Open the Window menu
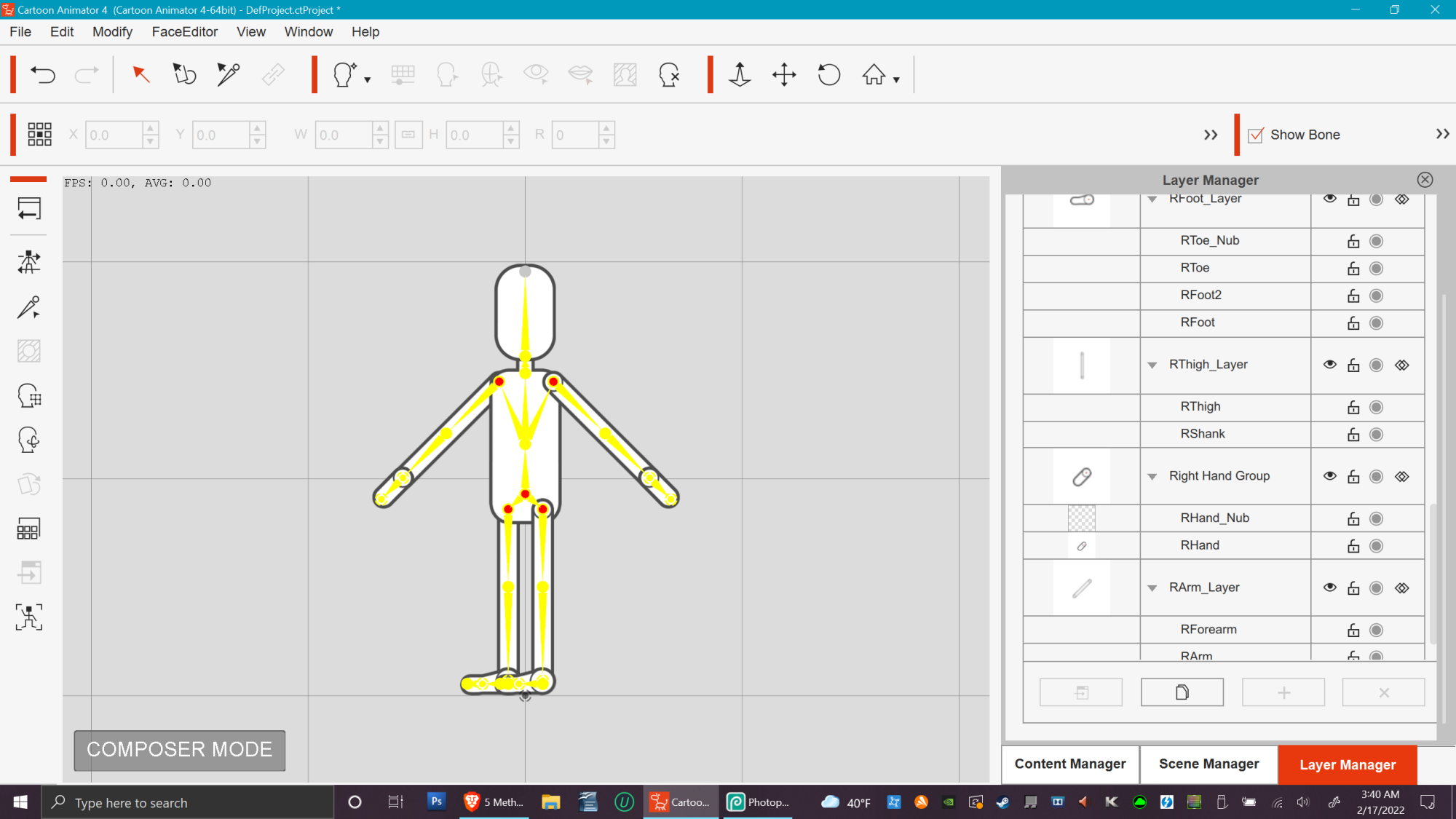 point(308,32)
